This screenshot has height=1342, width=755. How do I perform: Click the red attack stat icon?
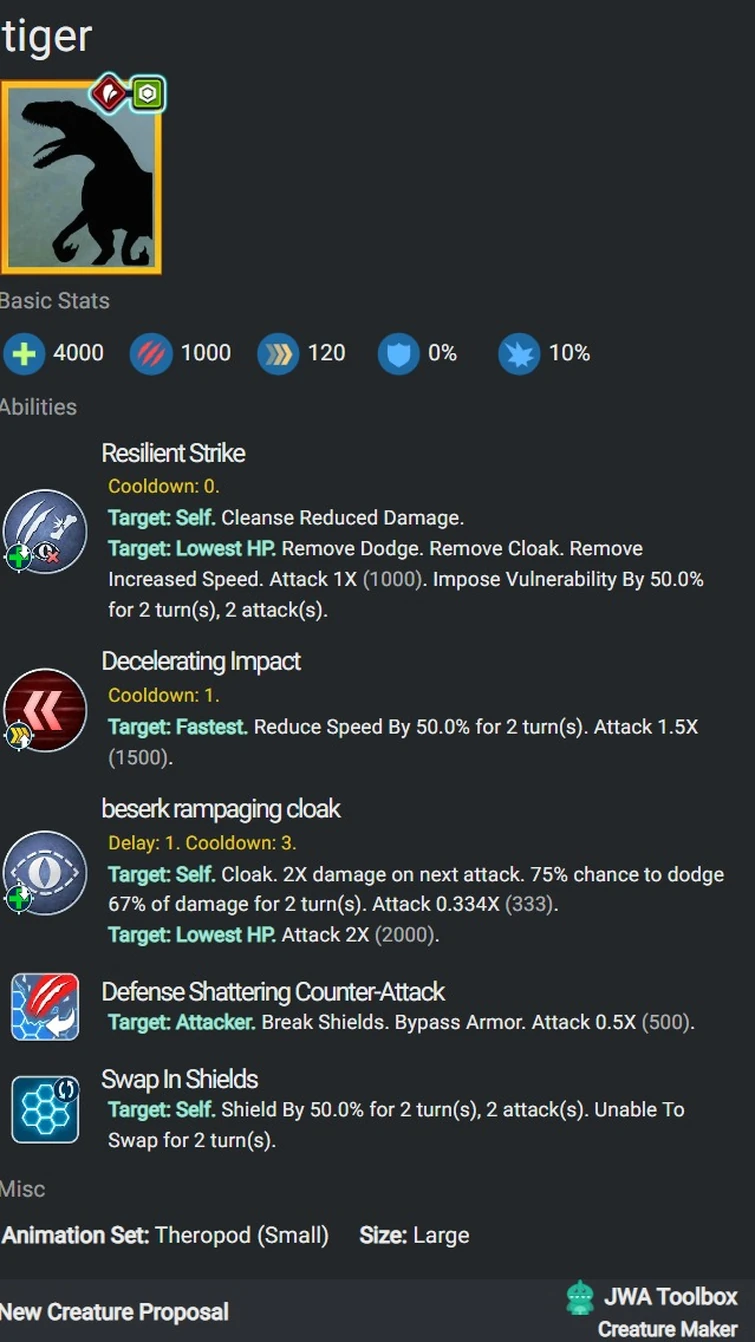click(x=150, y=353)
